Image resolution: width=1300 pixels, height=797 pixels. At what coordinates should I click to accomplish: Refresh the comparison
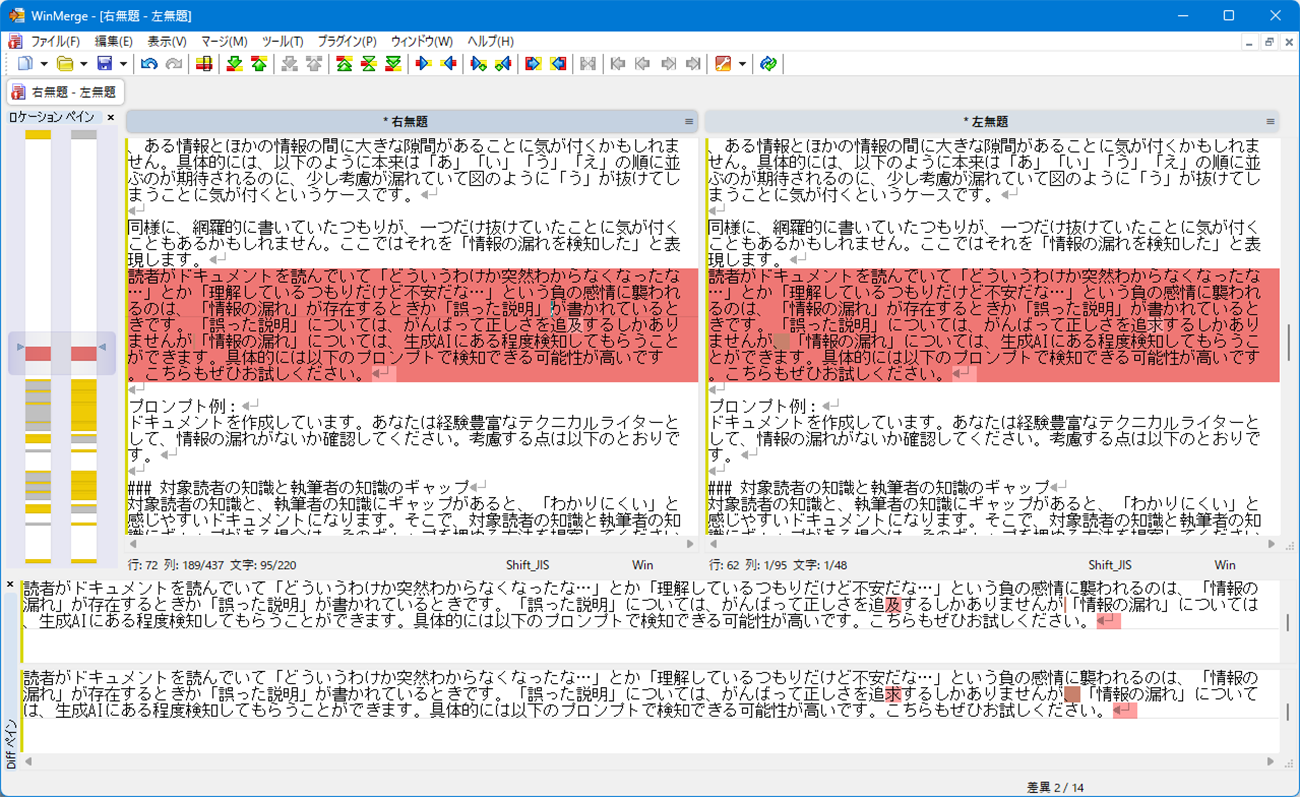tap(768, 64)
